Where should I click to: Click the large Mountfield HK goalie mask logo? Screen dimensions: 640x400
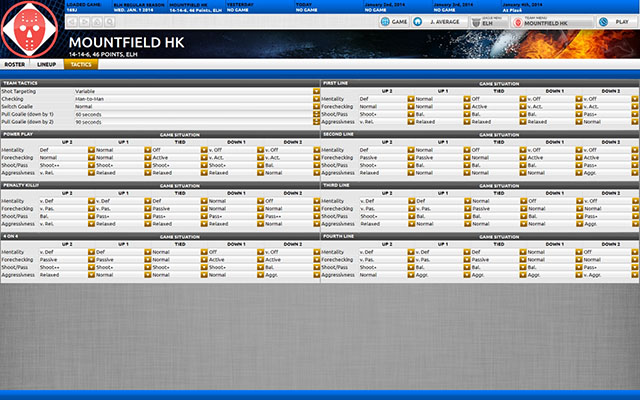point(30,29)
